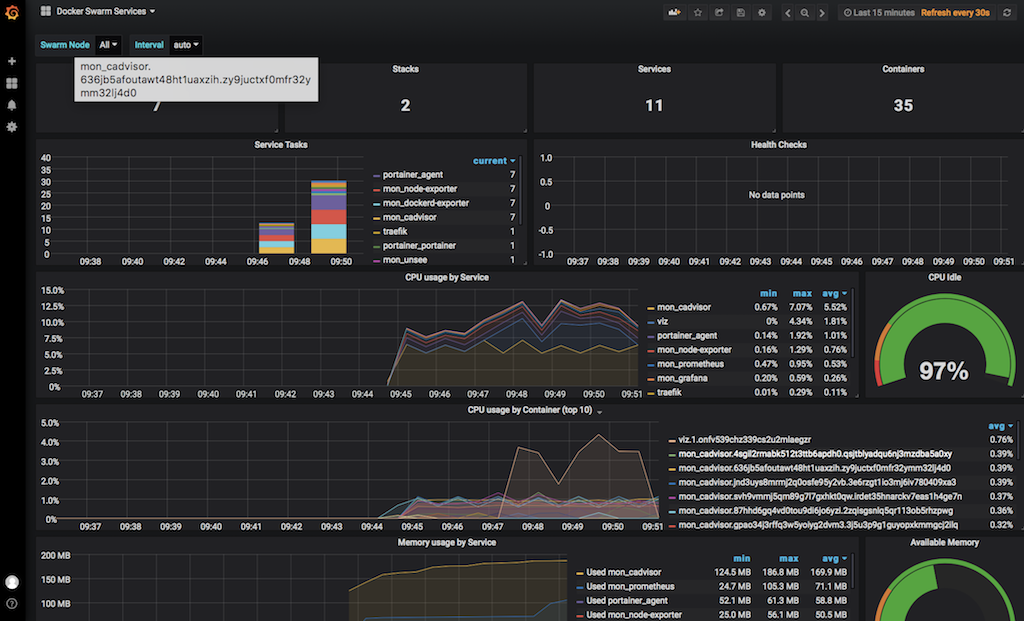Toggle mon_prometheus series in CPU legend
Viewport: 1024px width, 621px height.
pyautogui.click(x=690, y=364)
